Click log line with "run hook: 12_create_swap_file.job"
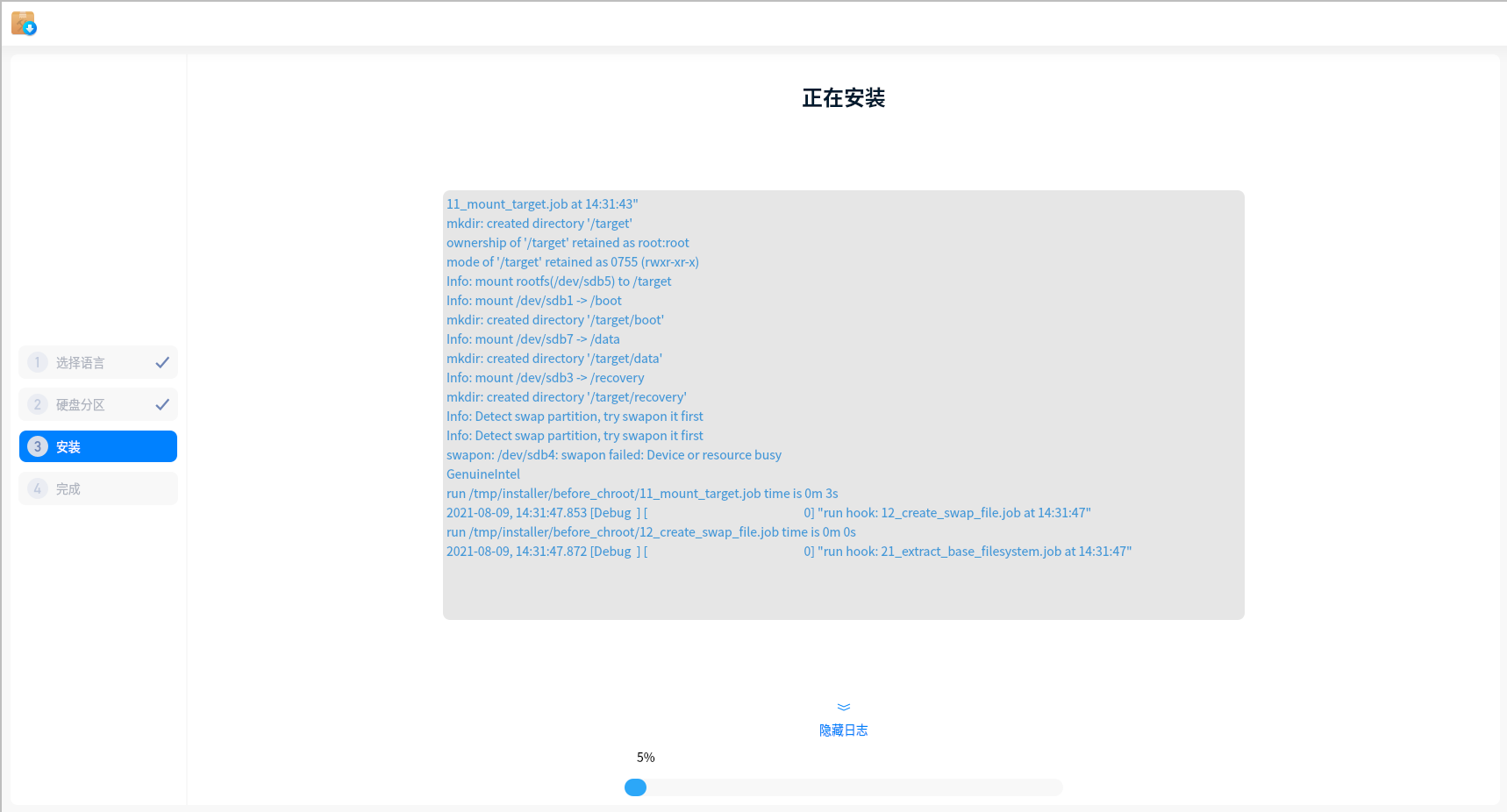Screen dimensions: 1507x812 (x=768, y=513)
